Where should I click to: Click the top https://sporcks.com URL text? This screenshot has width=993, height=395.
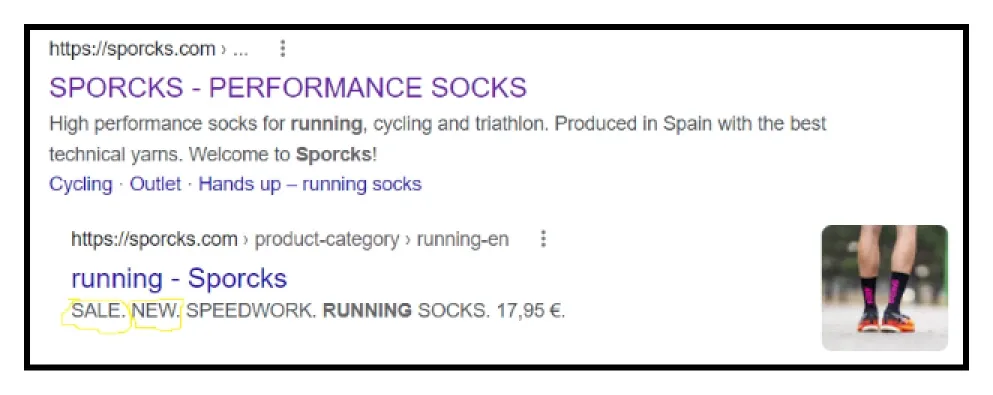132,49
